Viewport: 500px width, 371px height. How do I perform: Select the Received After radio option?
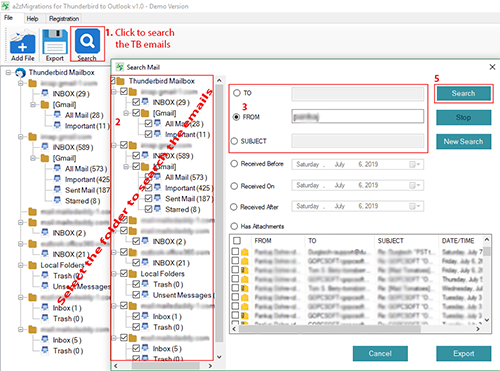234,207
